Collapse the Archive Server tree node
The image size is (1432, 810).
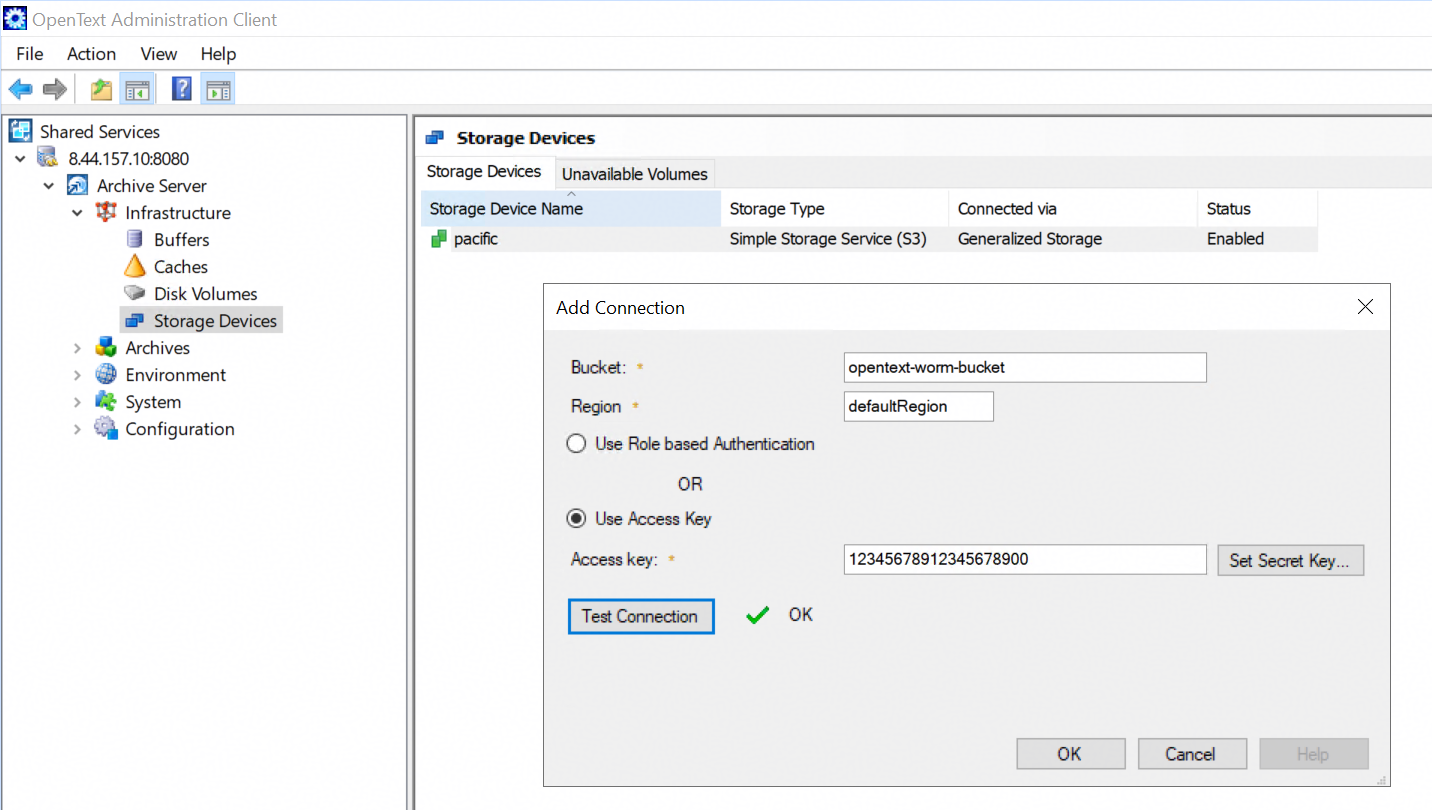point(49,185)
